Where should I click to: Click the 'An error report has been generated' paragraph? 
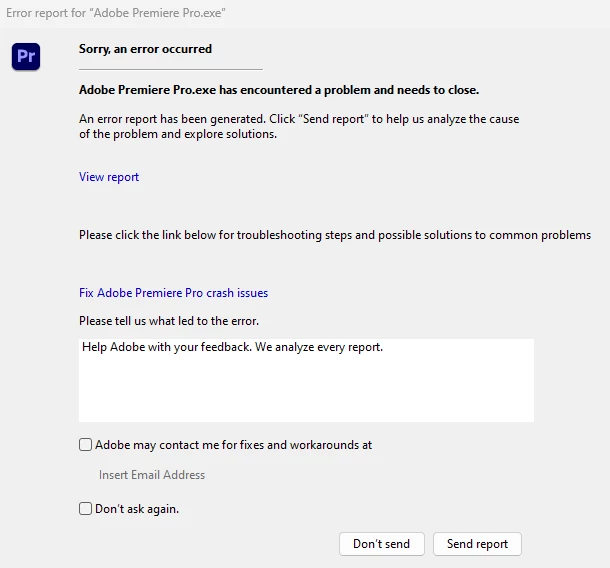pyautogui.click(x=299, y=126)
